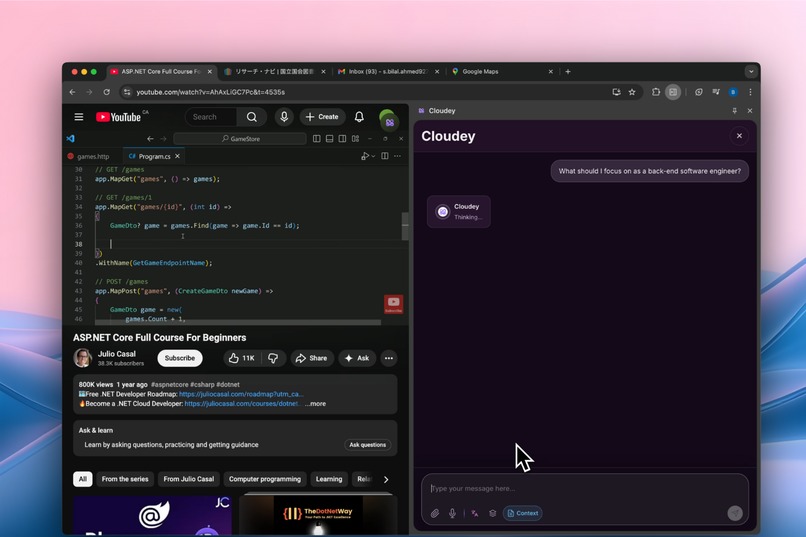Open site information icon in address bar
Screen dimensions: 806x537
tap(126, 92)
